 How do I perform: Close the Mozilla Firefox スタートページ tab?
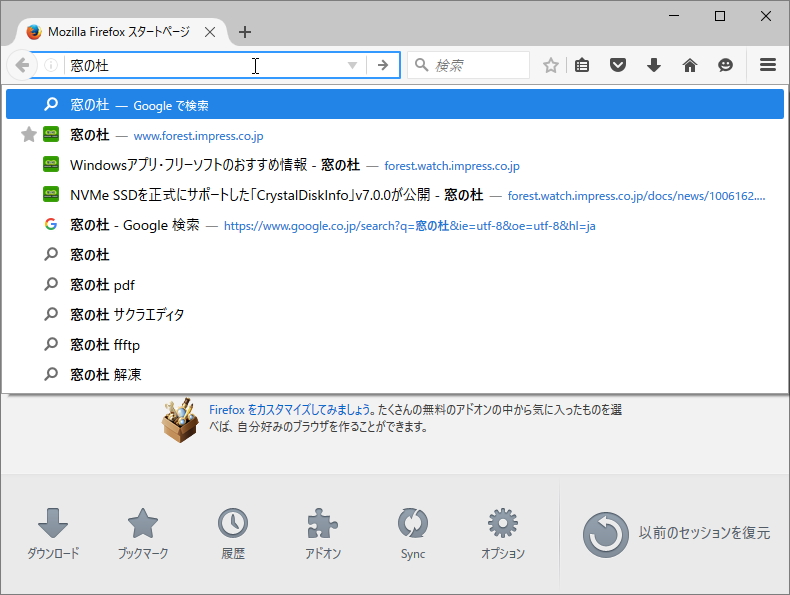[x=210, y=32]
